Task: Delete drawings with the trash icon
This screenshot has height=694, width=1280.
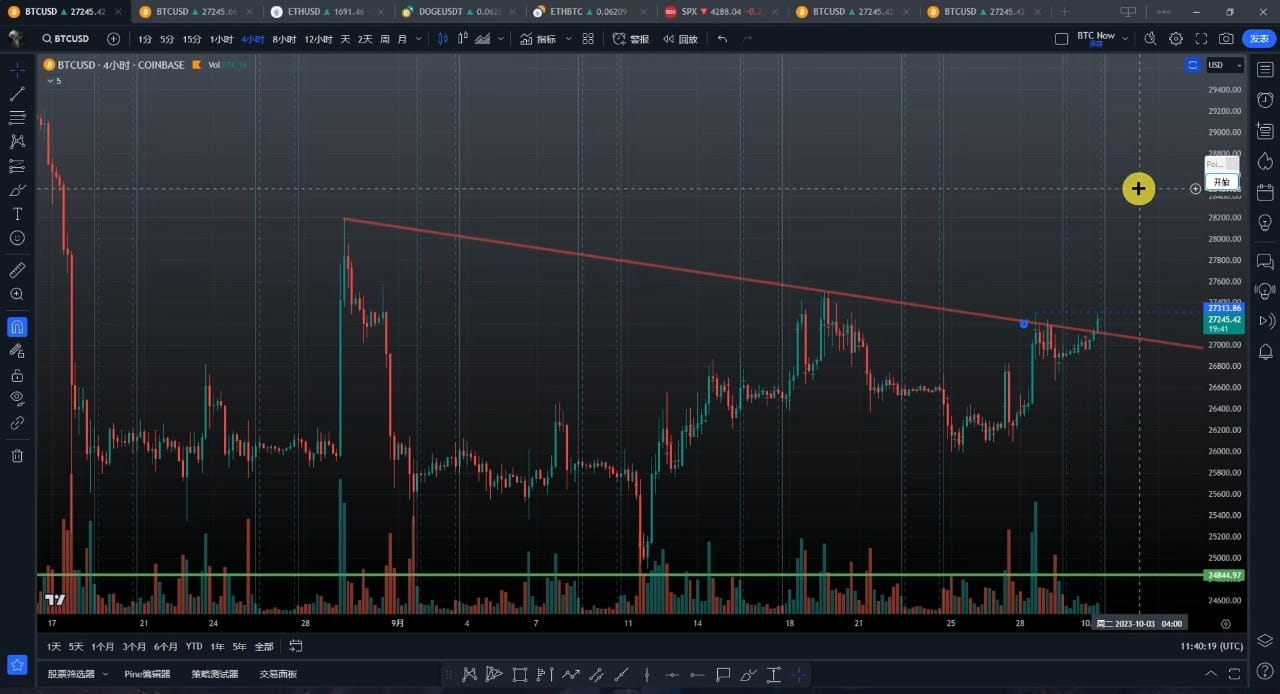Action: point(17,456)
